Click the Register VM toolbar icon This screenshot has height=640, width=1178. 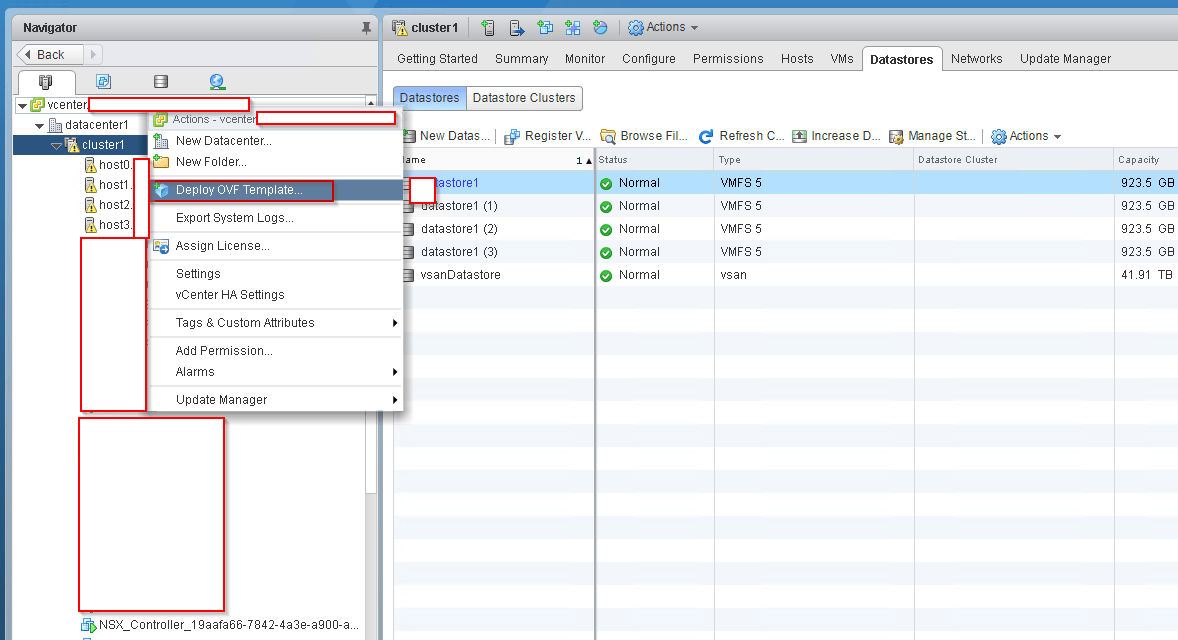point(512,136)
